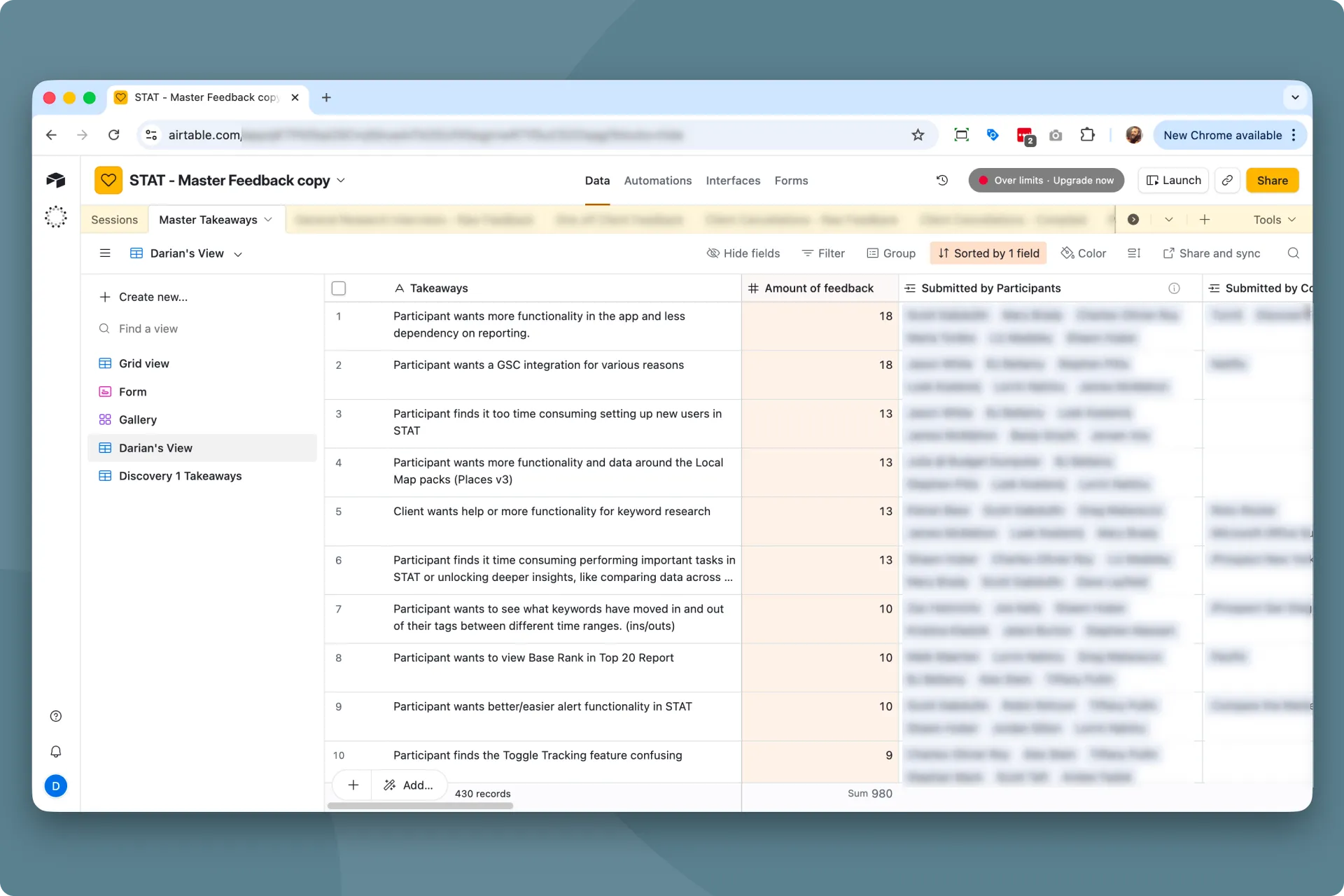
Task: Open base history clock icon
Action: coord(942,180)
